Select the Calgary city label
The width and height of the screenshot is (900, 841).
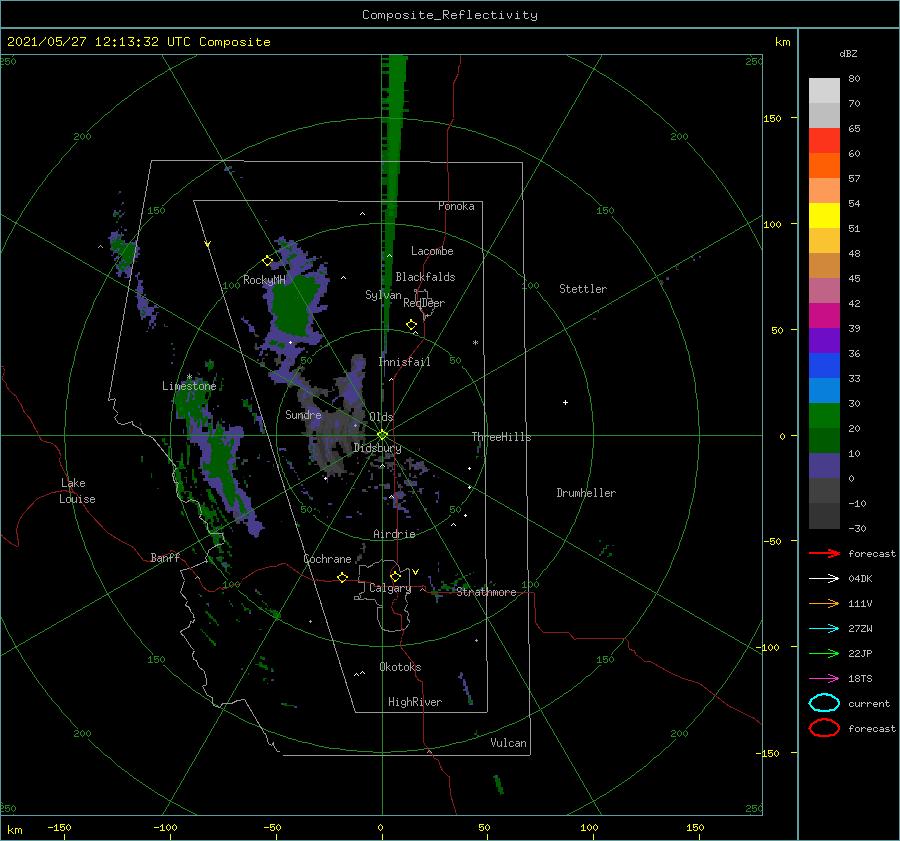pyautogui.click(x=390, y=588)
